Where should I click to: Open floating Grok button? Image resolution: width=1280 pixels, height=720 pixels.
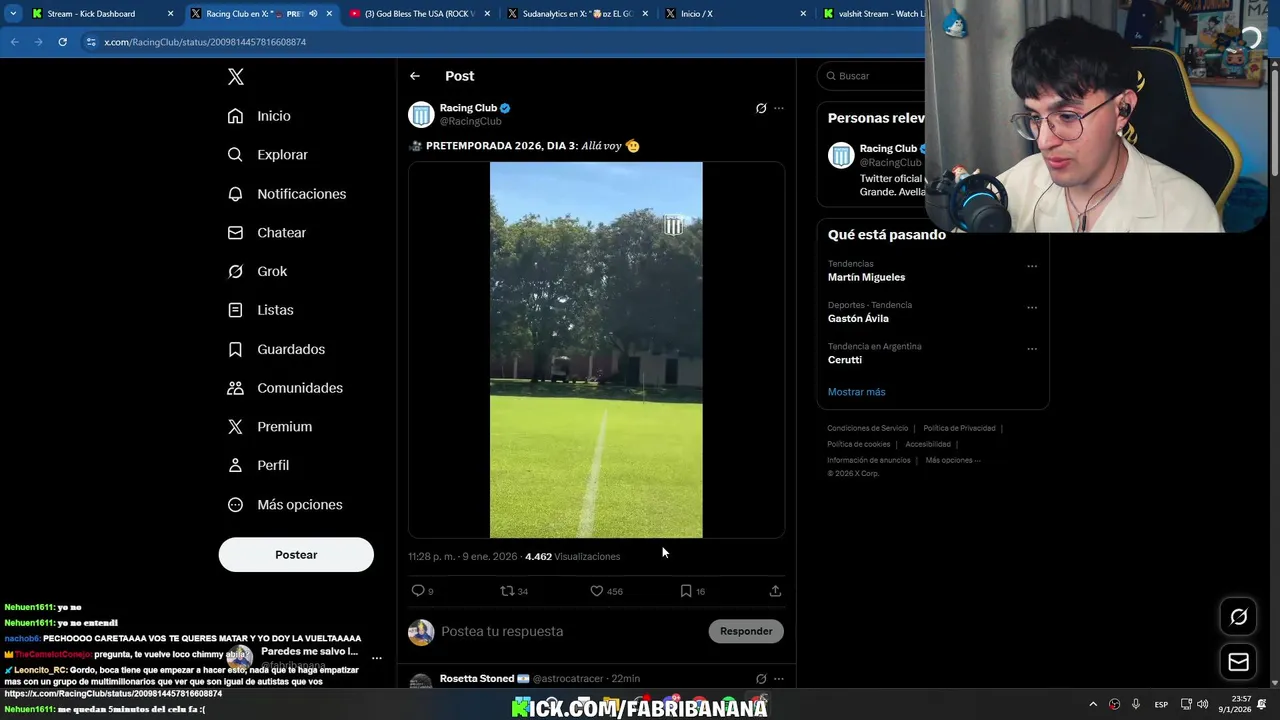coord(1238,617)
